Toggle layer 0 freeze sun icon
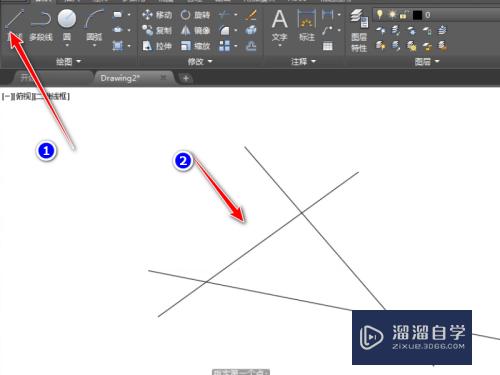The image size is (500, 375). pyautogui.click(x=392, y=14)
